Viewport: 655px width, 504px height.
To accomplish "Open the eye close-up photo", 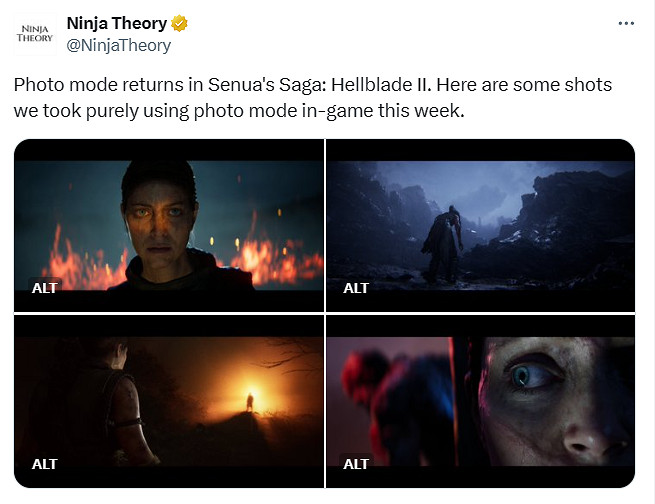I will [x=480, y=401].
